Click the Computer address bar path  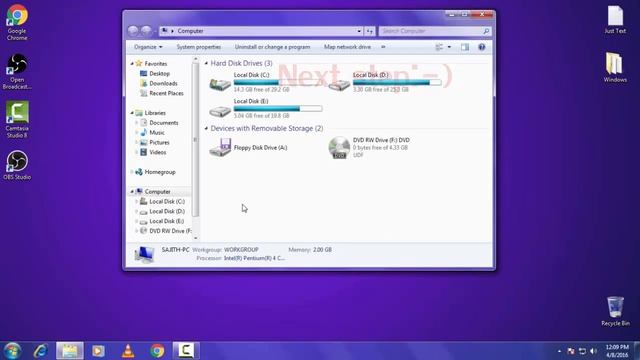point(190,31)
